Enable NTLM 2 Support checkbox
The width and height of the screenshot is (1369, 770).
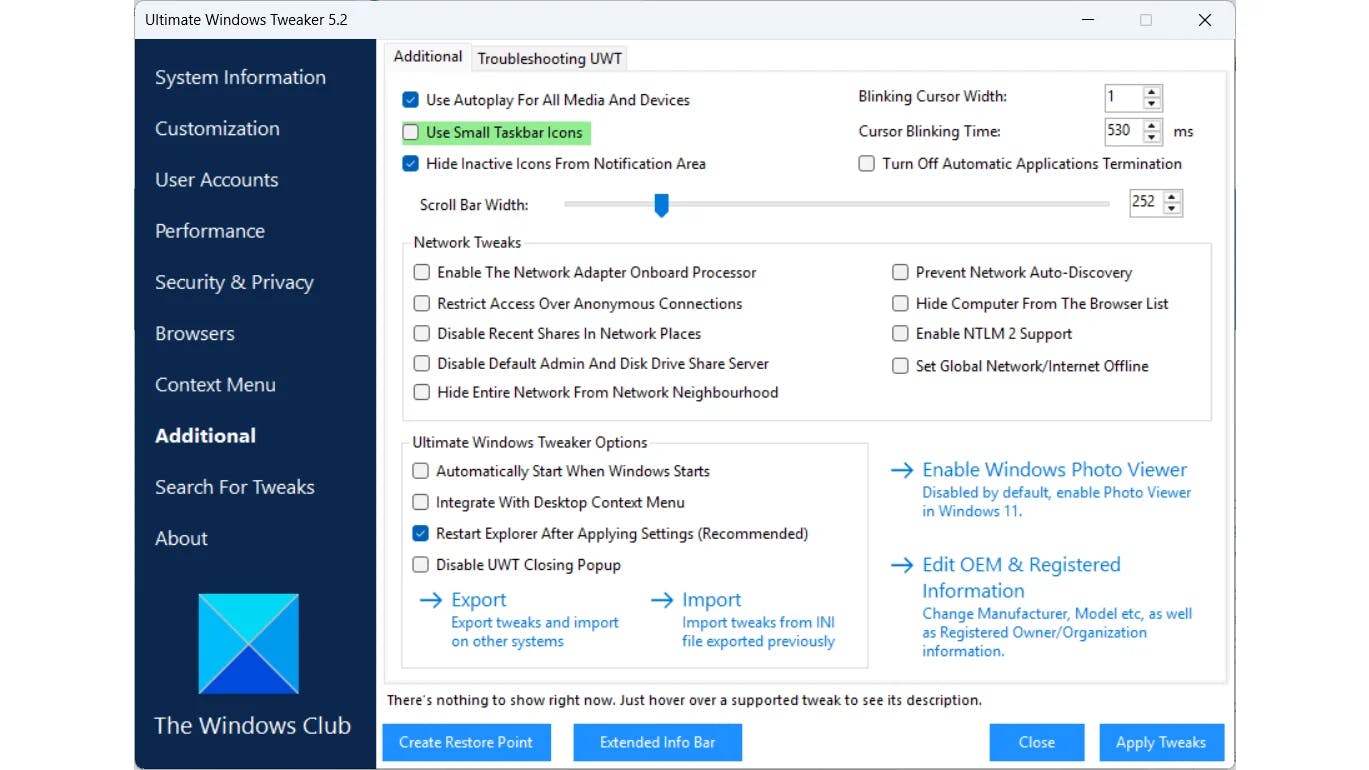[x=900, y=334]
